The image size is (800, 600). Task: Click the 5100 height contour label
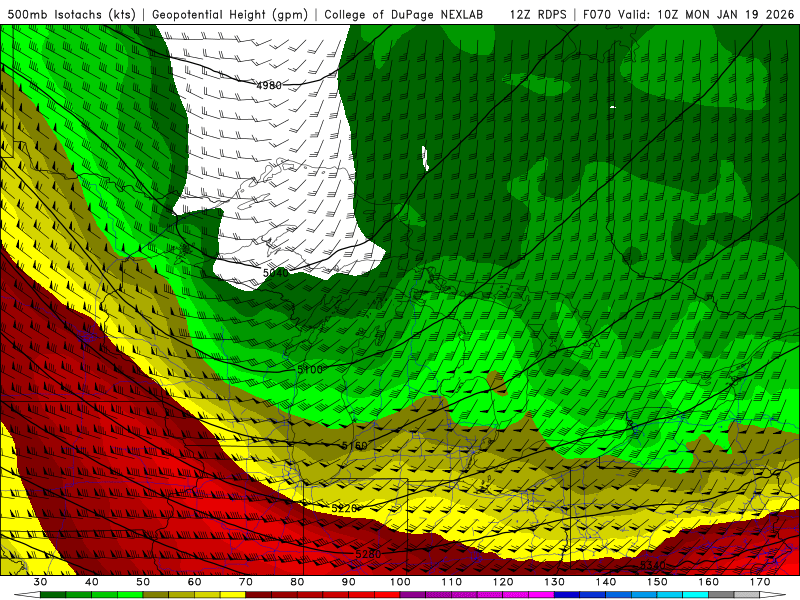click(x=310, y=369)
